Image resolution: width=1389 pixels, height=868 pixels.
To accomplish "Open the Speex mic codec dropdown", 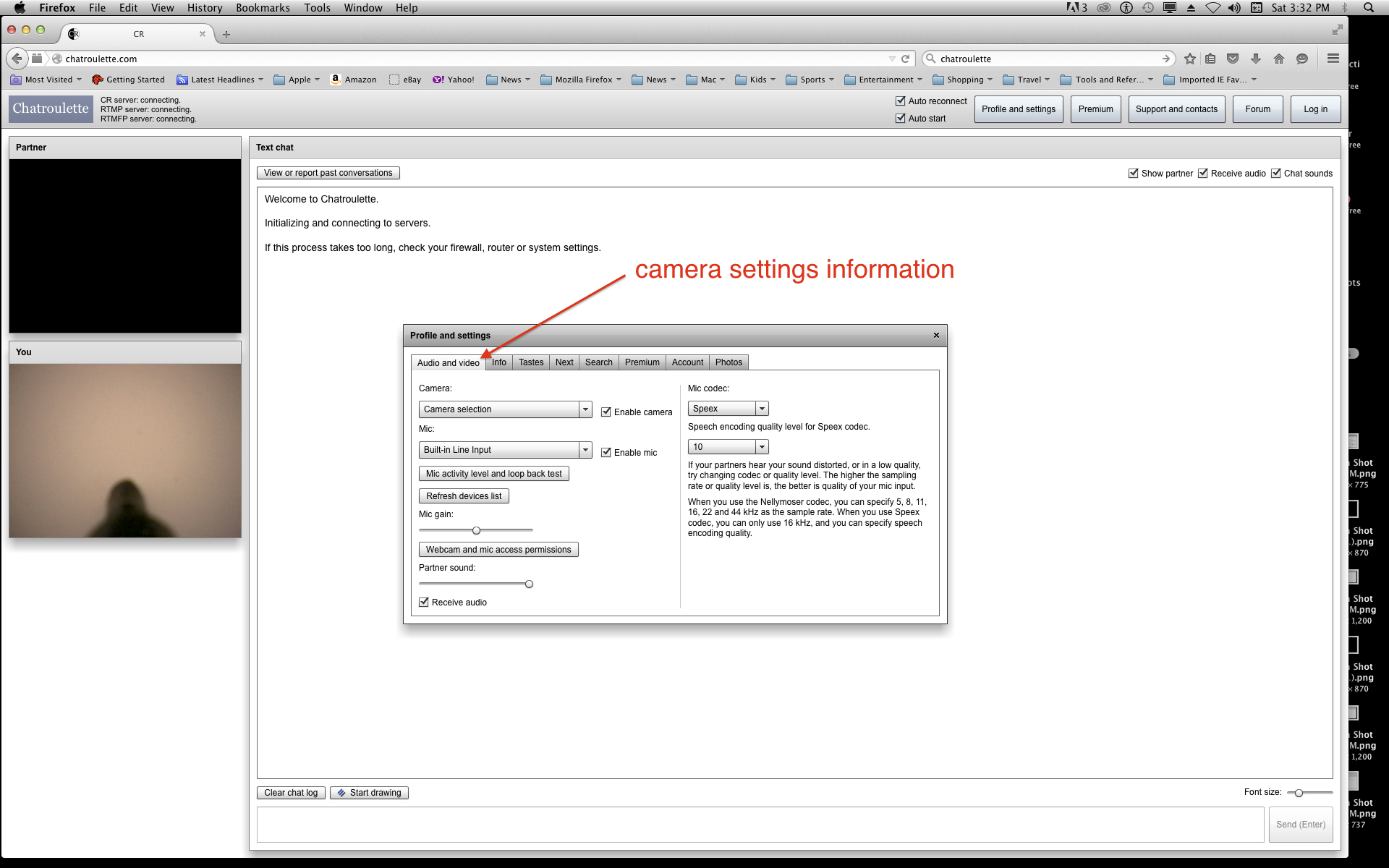I will click(x=728, y=409).
